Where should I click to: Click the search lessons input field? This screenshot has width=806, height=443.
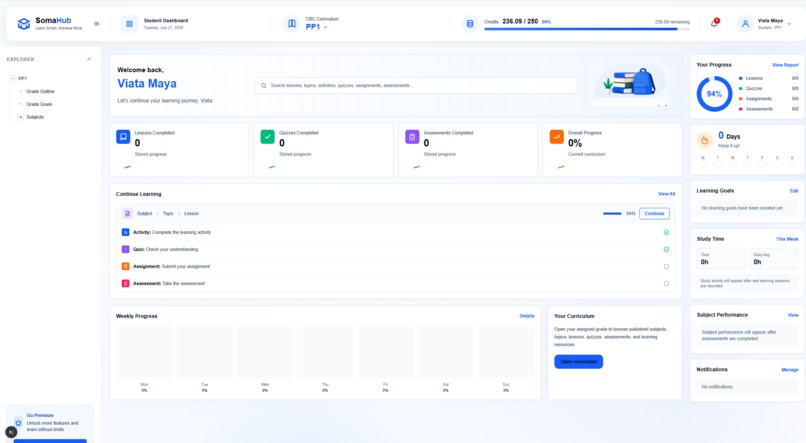tap(416, 85)
